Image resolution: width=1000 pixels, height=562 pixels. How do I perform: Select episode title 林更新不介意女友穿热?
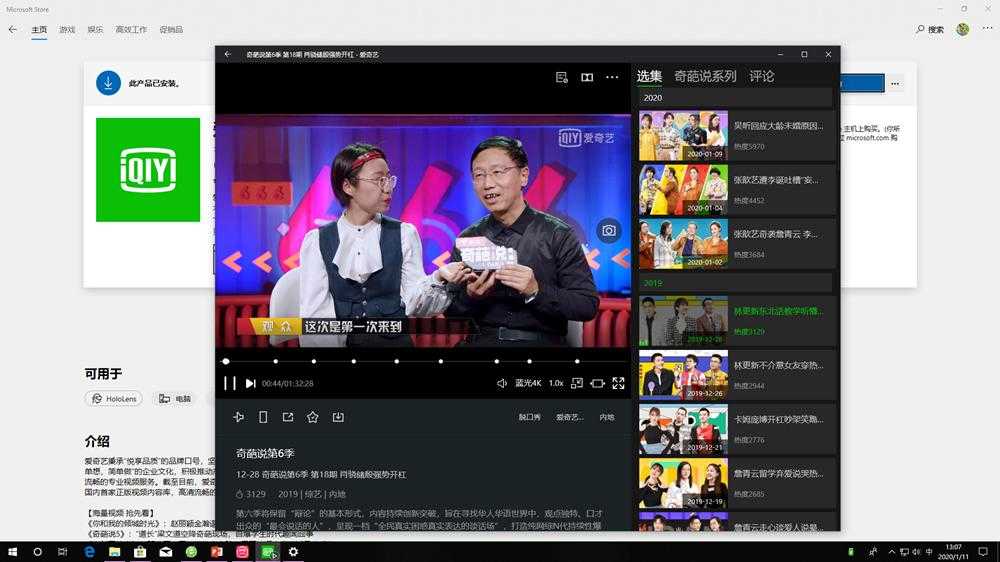click(x=778, y=366)
